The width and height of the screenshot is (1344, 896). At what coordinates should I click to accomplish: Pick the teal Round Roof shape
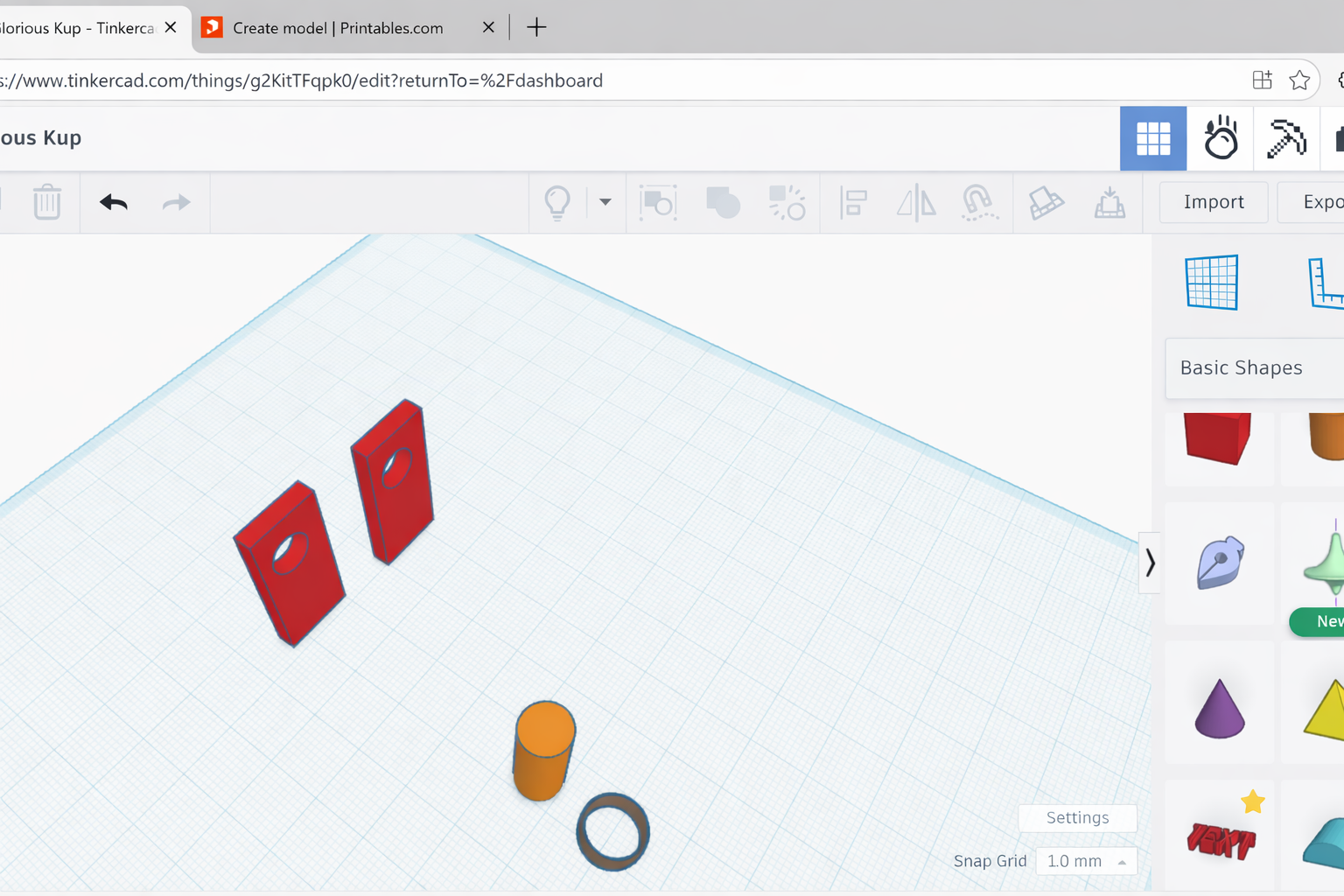1323,842
